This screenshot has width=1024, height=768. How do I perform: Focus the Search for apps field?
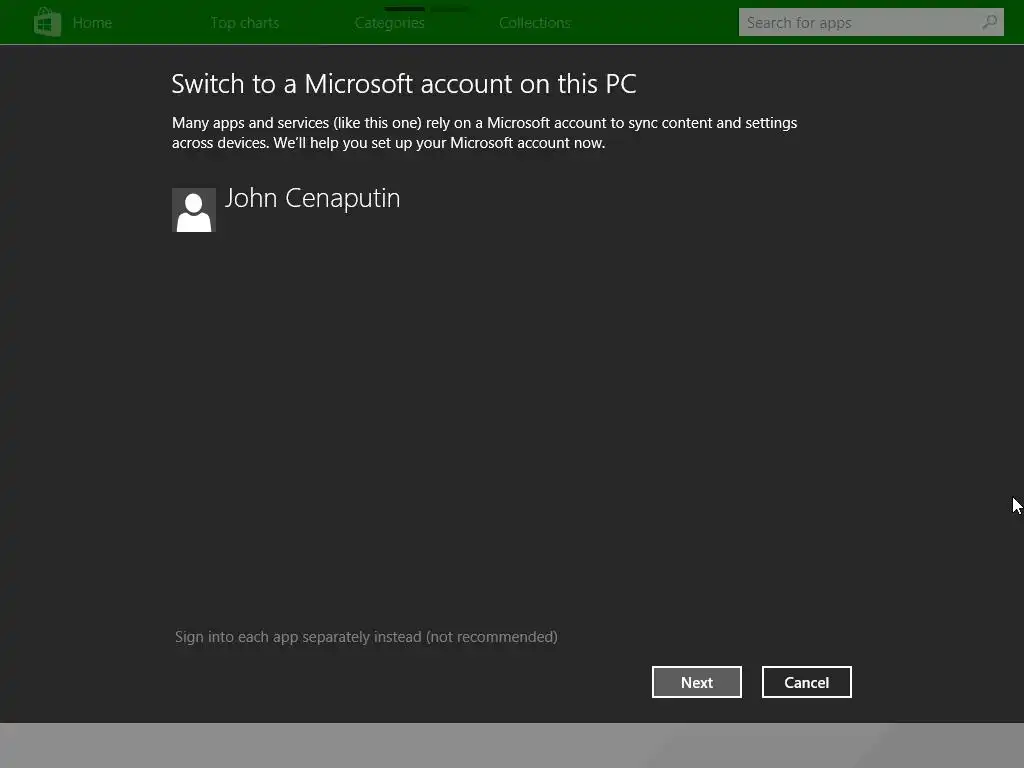coord(871,22)
